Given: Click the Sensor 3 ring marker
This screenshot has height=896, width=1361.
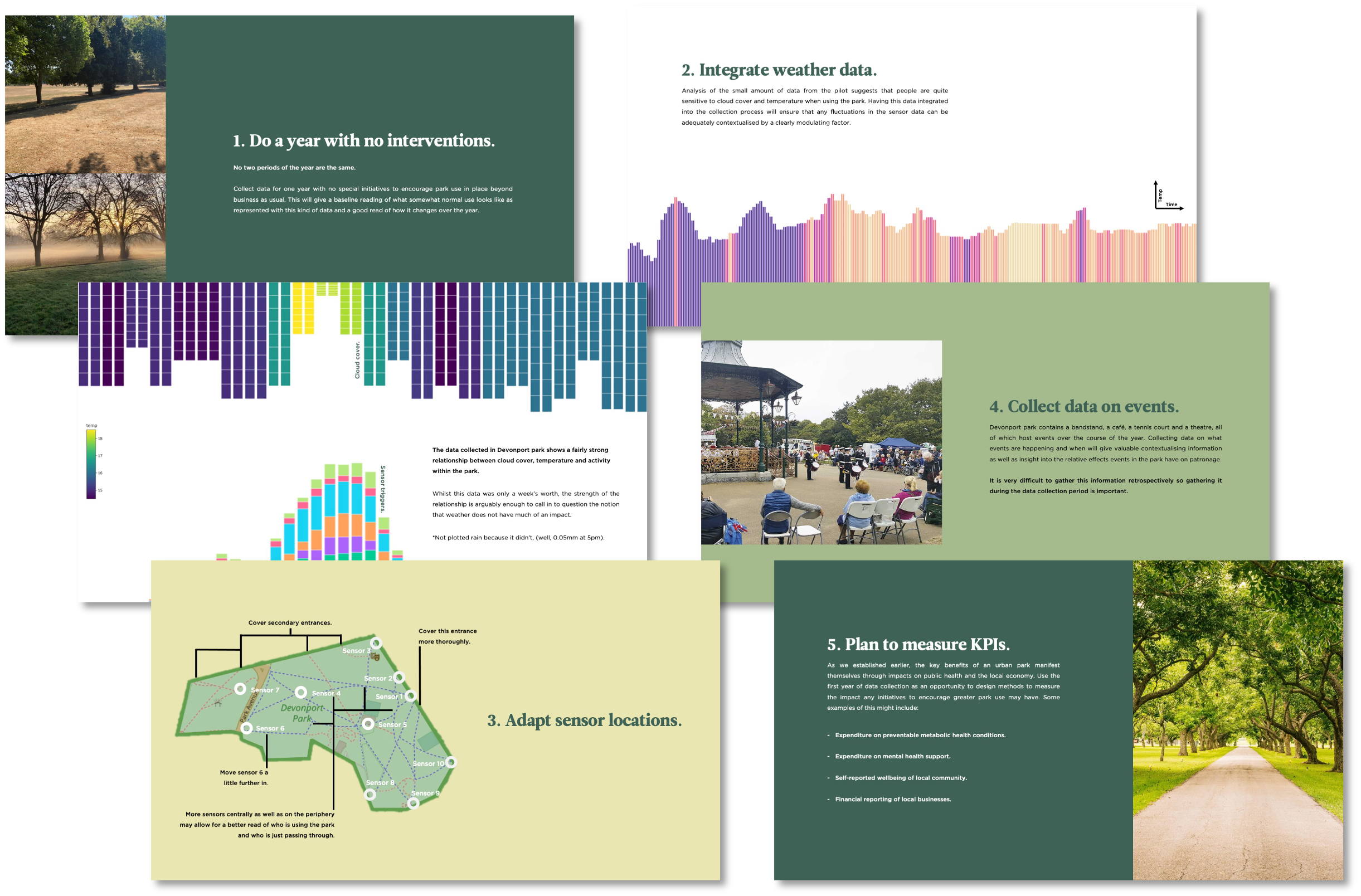Looking at the screenshot, I should click(376, 642).
